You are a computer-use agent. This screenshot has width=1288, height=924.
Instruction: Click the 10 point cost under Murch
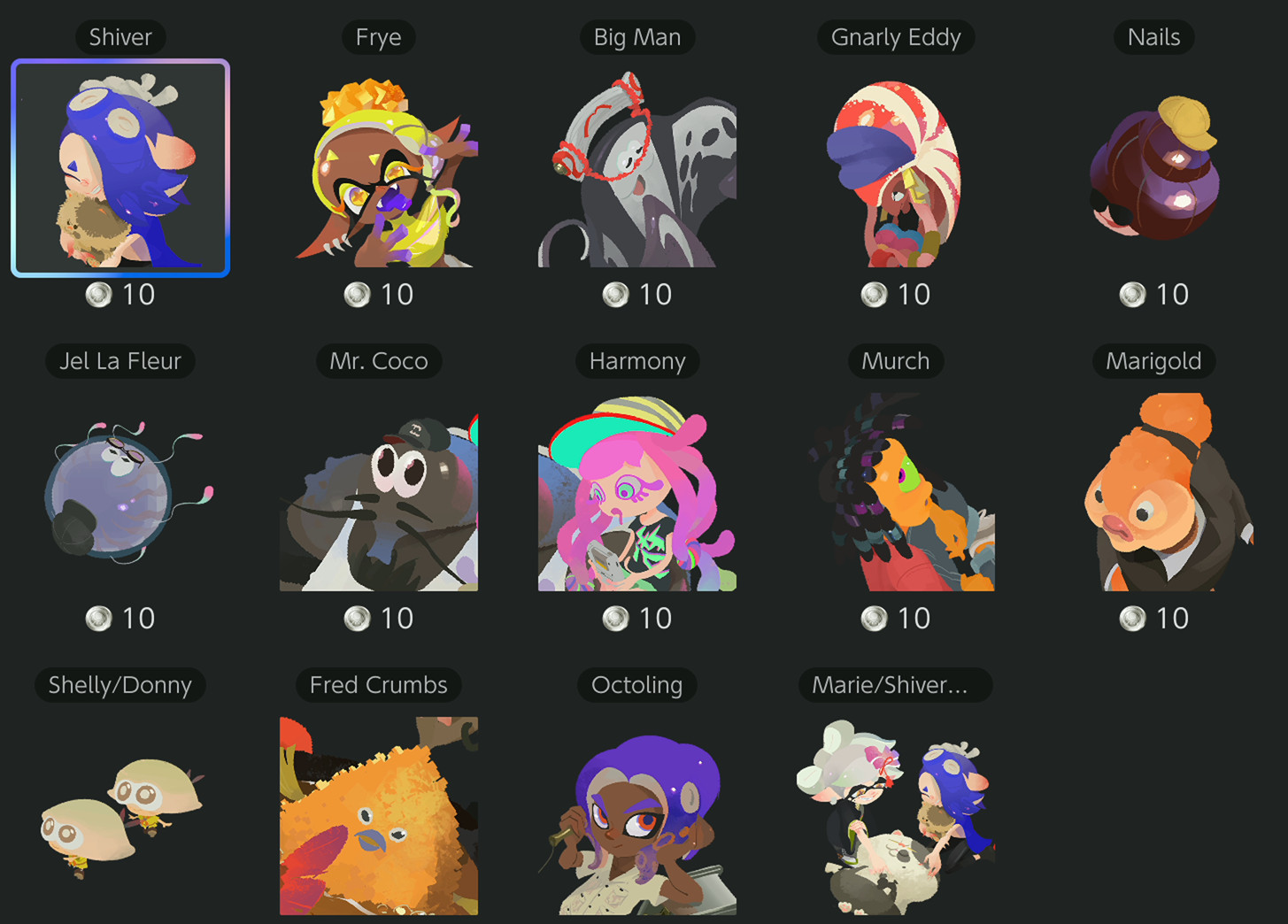pos(914,619)
